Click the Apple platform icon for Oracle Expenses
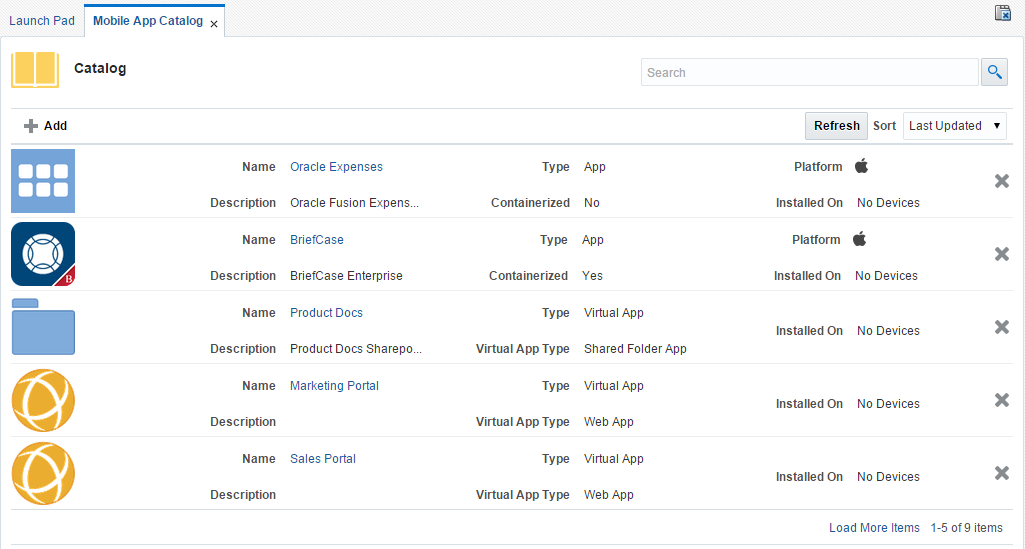Image resolution: width=1025 pixels, height=549 pixels. [862, 166]
